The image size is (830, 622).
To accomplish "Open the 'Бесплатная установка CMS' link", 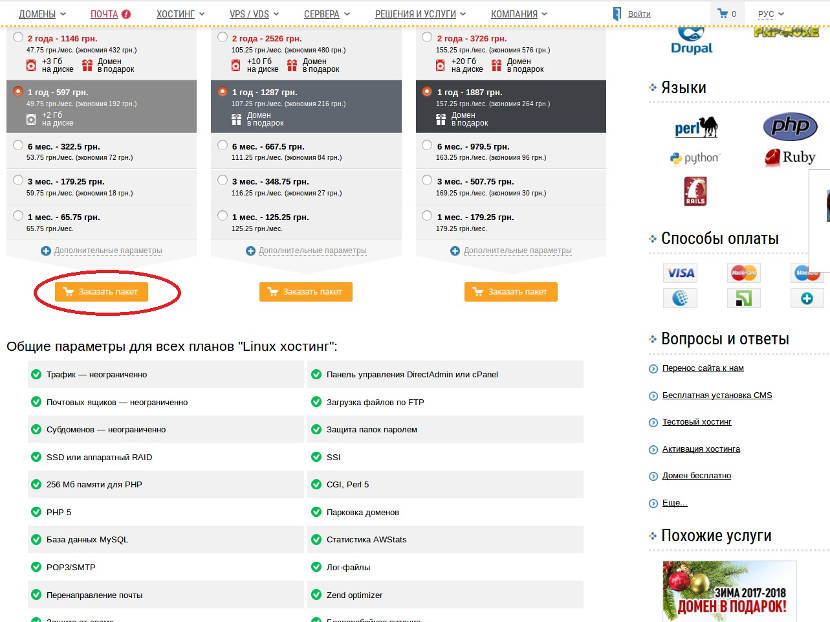I will (x=717, y=395).
